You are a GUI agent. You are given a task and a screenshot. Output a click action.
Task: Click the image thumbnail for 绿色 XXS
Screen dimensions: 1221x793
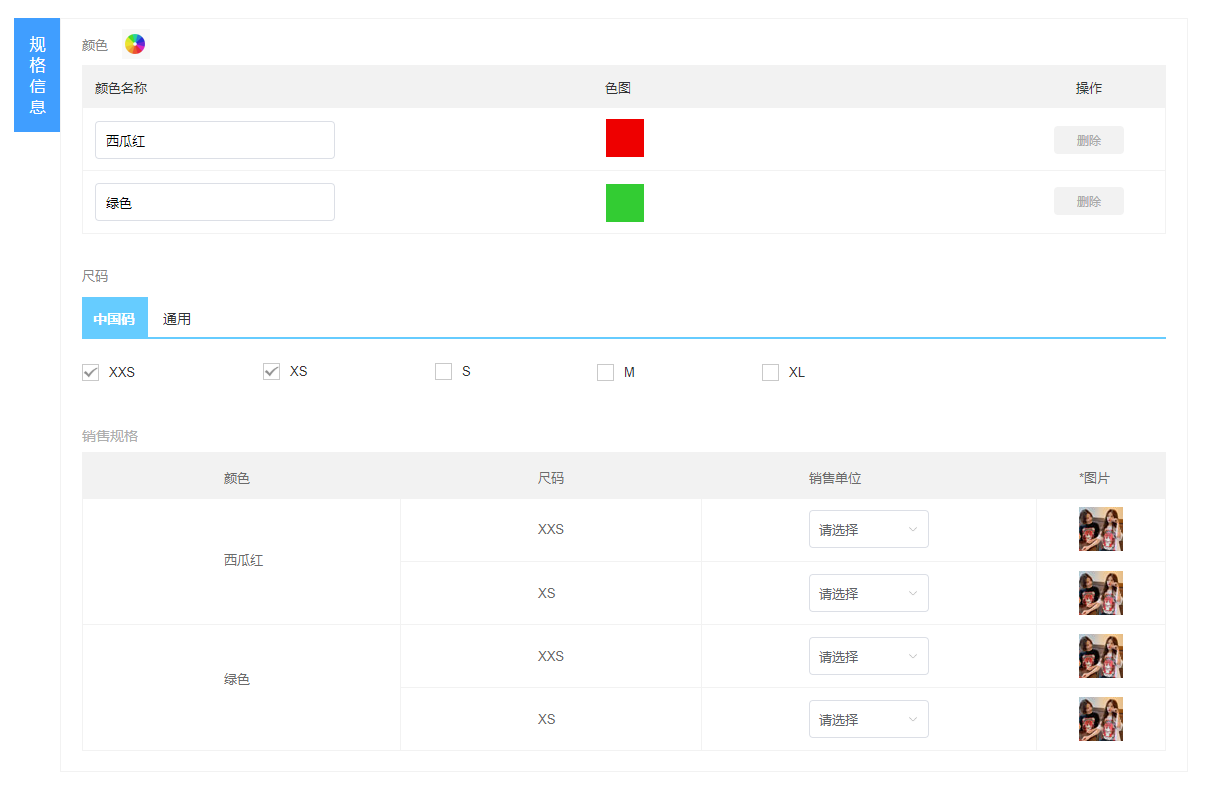coord(1101,656)
